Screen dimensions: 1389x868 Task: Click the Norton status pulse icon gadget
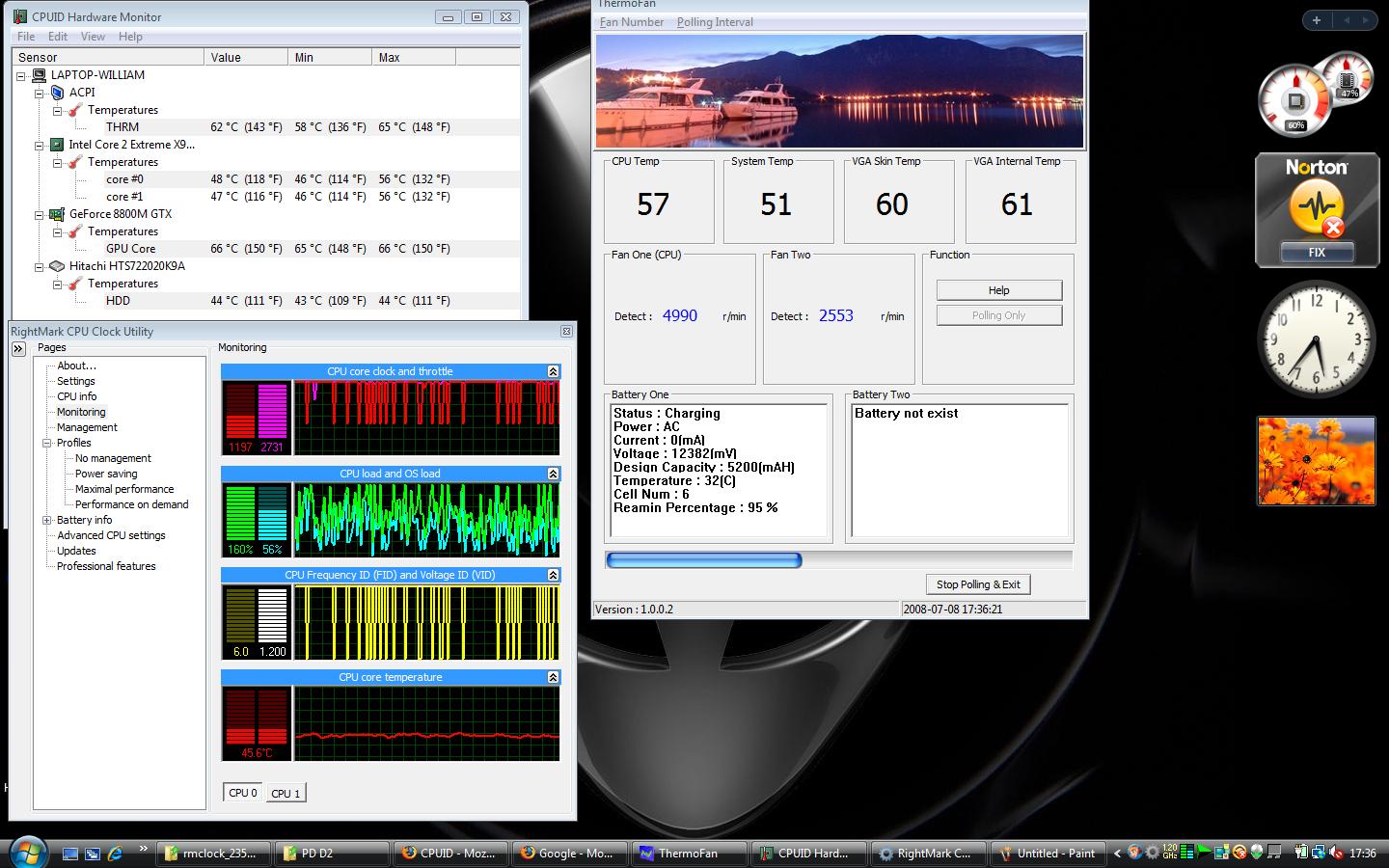tap(1317, 207)
